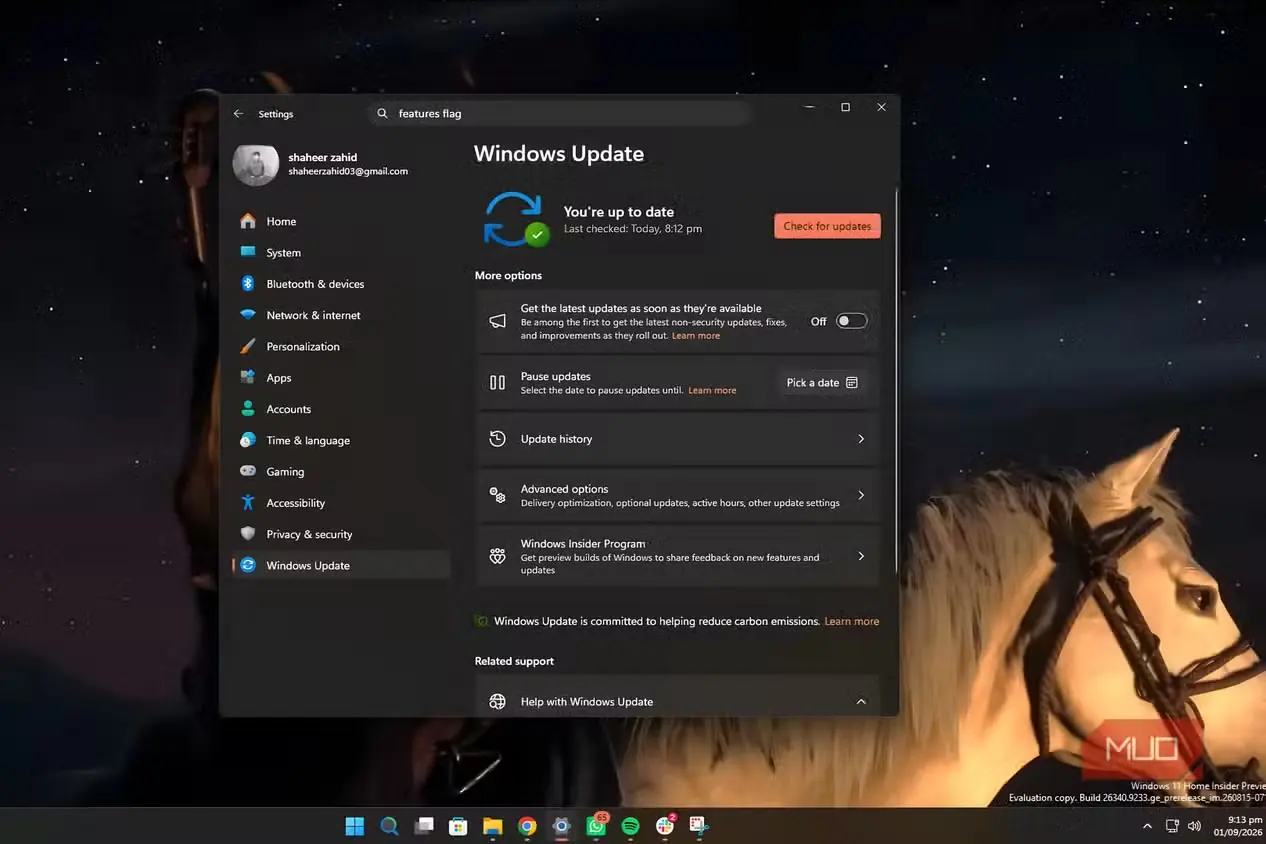This screenshot has height=844, width=1266.
Task: Click the globe icon beside Help with Windows Update
Action: click(497, 702)
